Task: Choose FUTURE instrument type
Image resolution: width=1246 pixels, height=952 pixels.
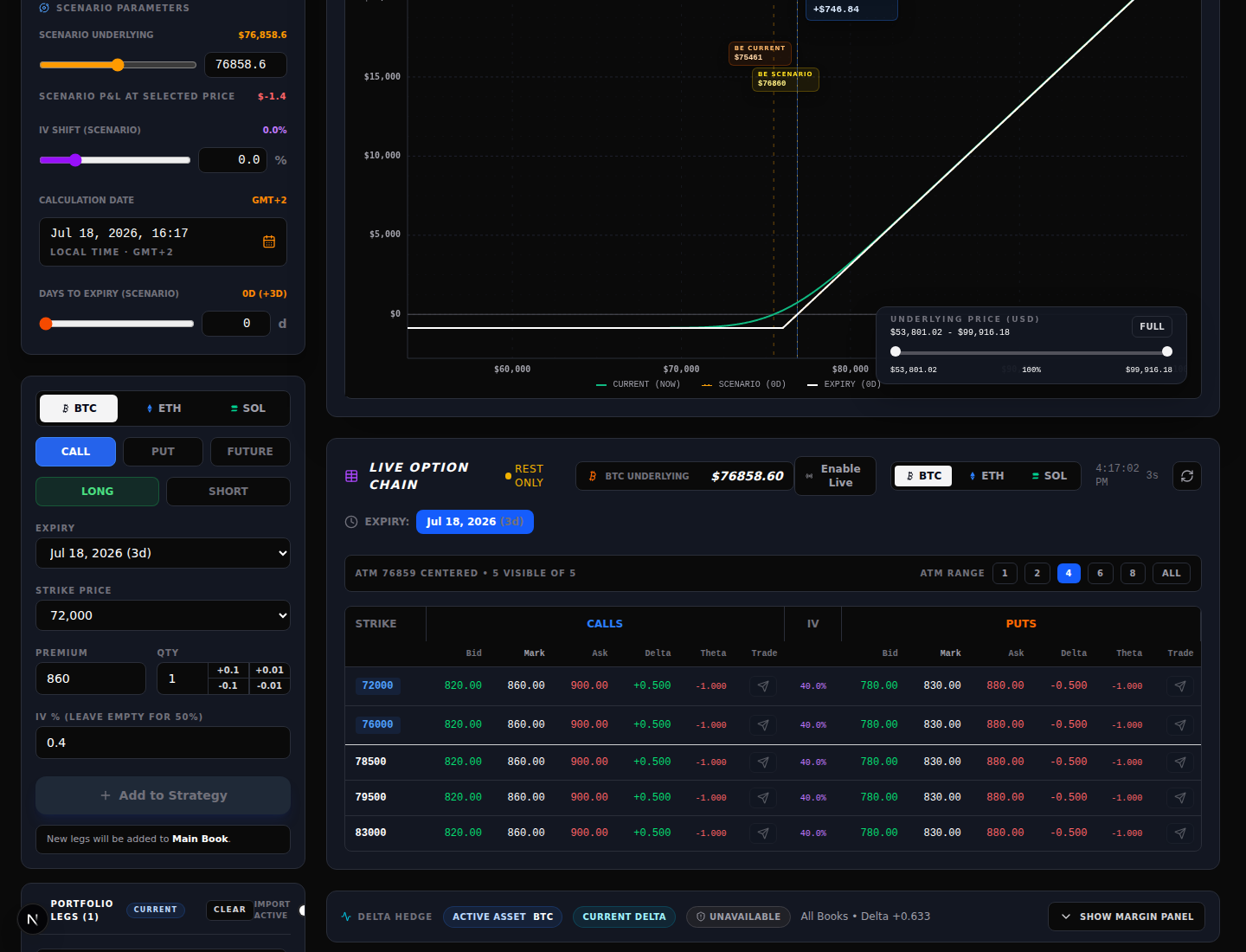Action: coord(250,452)
